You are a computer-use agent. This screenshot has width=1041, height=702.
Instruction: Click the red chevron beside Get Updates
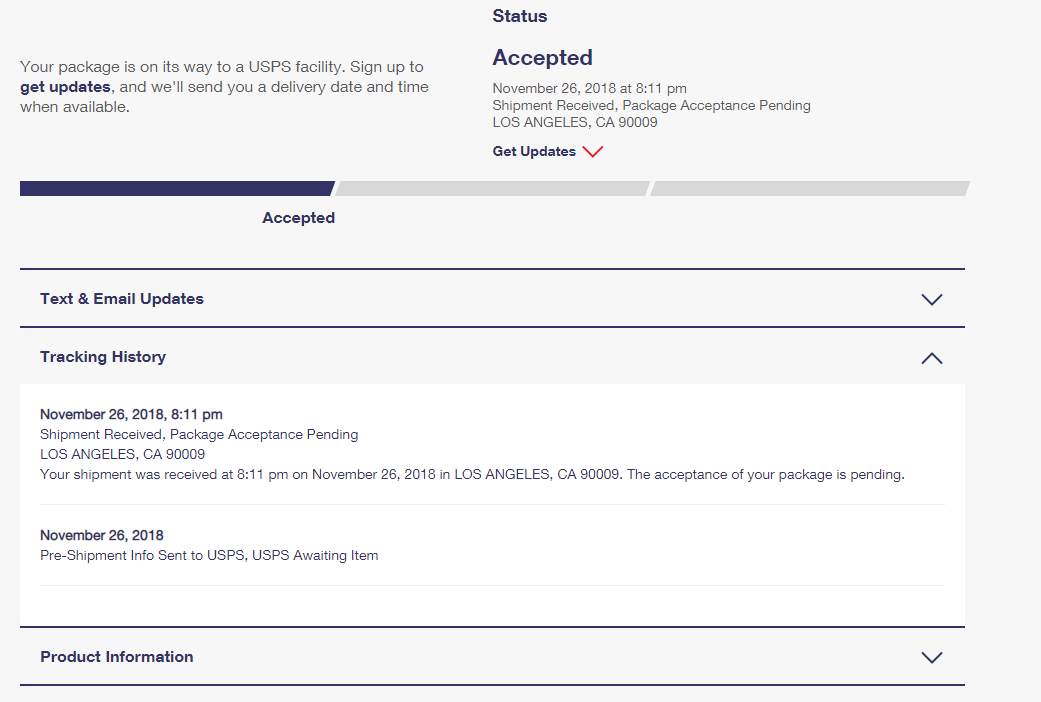(593, 152)
